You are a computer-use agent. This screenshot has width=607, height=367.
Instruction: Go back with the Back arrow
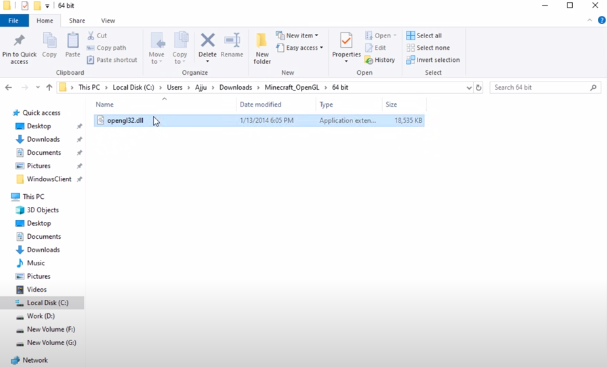[x=9, y=87]
